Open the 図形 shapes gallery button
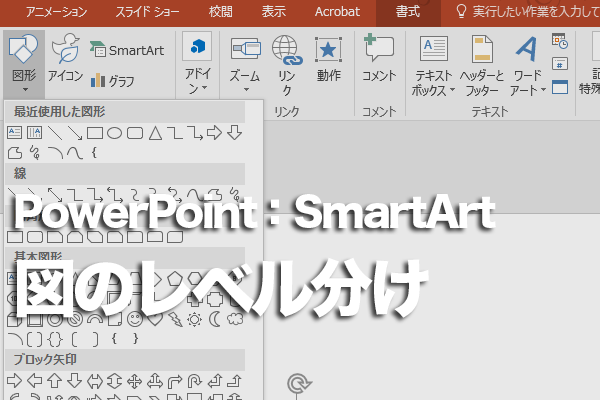Viewport: 600px width, 400px height. [x=24, y=64]
